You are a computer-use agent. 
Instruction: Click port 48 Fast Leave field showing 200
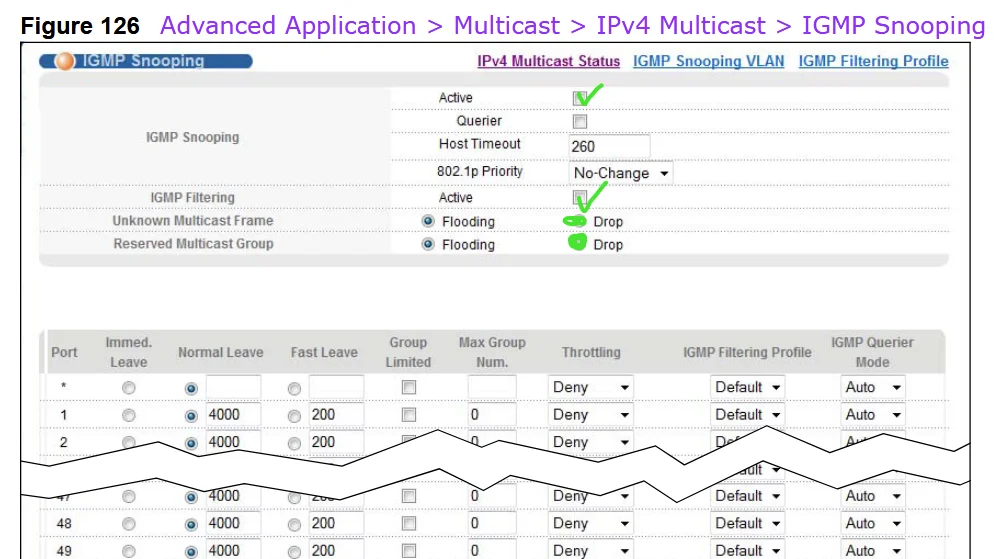tap(337, 524)
